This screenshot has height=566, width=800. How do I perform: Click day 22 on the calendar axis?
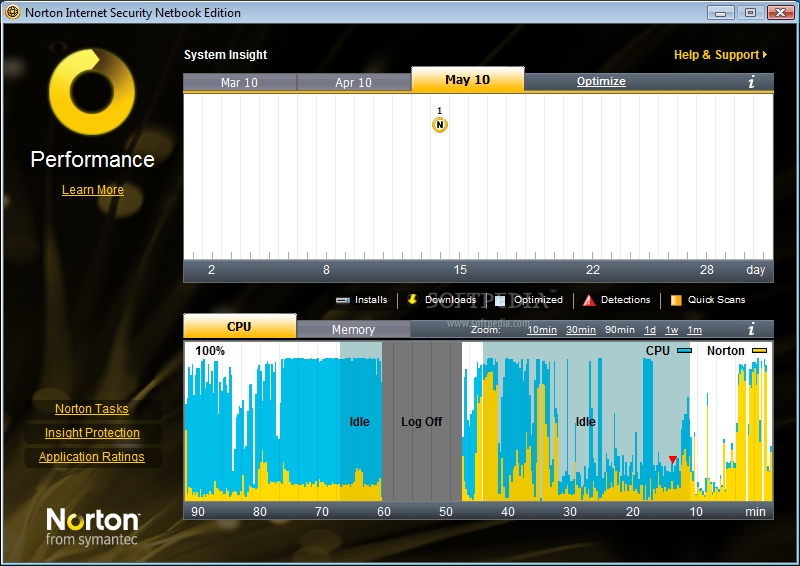(x=593, y=270)
